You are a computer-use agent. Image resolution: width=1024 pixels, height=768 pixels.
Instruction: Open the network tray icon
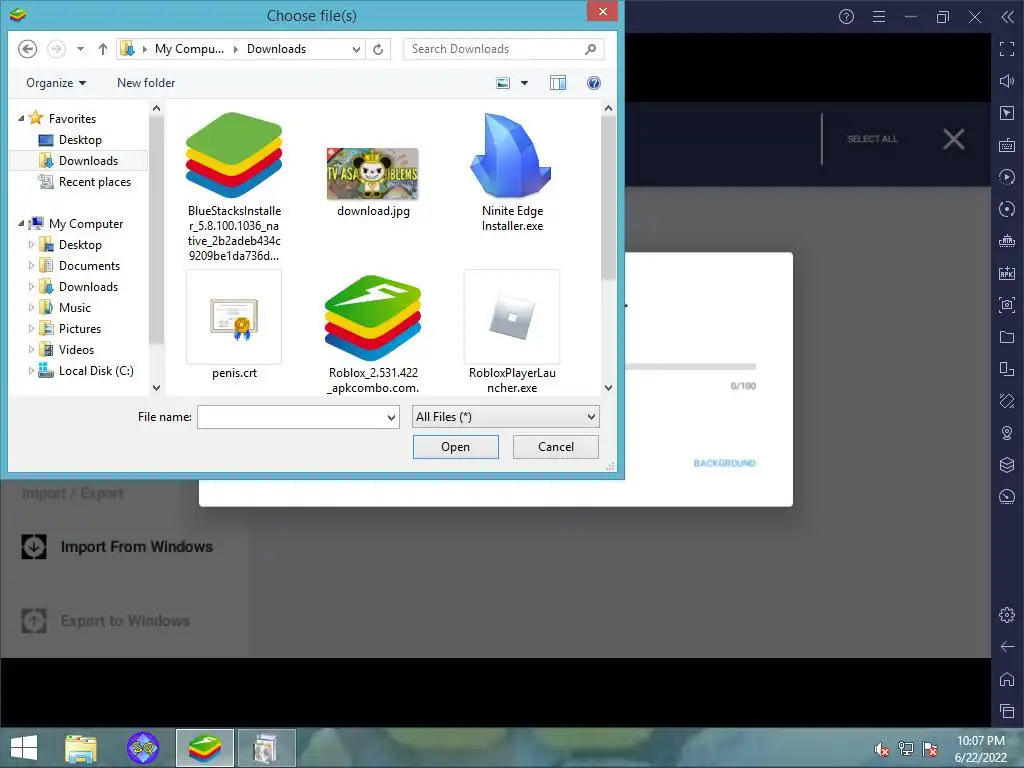pos(906,749)
